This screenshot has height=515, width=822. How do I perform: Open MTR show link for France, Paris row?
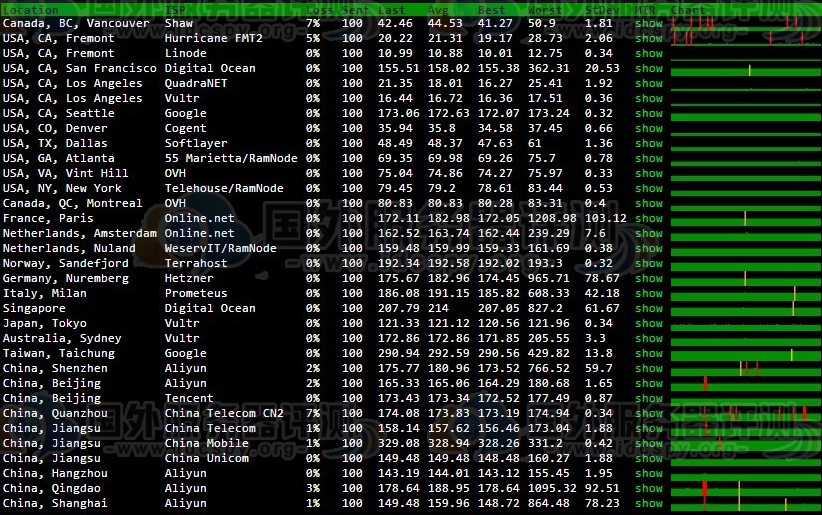click(648, 218)
